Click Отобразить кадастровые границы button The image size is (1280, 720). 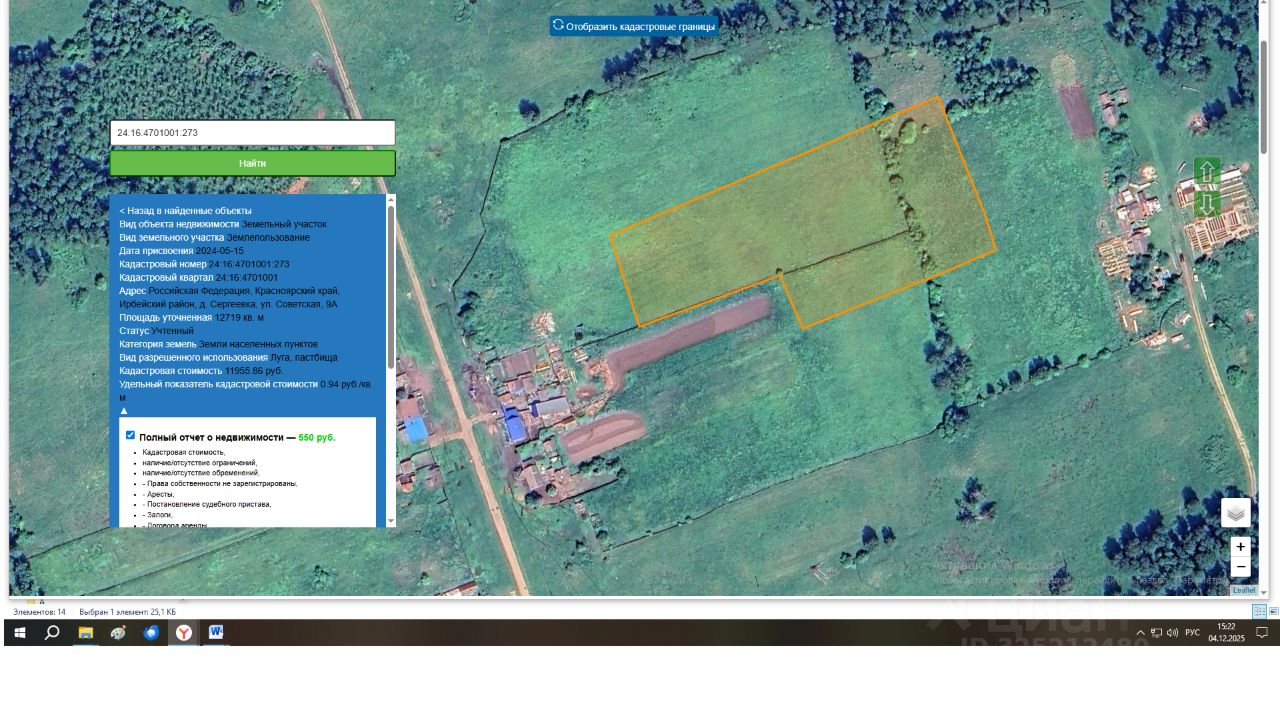tap(634, 26)
